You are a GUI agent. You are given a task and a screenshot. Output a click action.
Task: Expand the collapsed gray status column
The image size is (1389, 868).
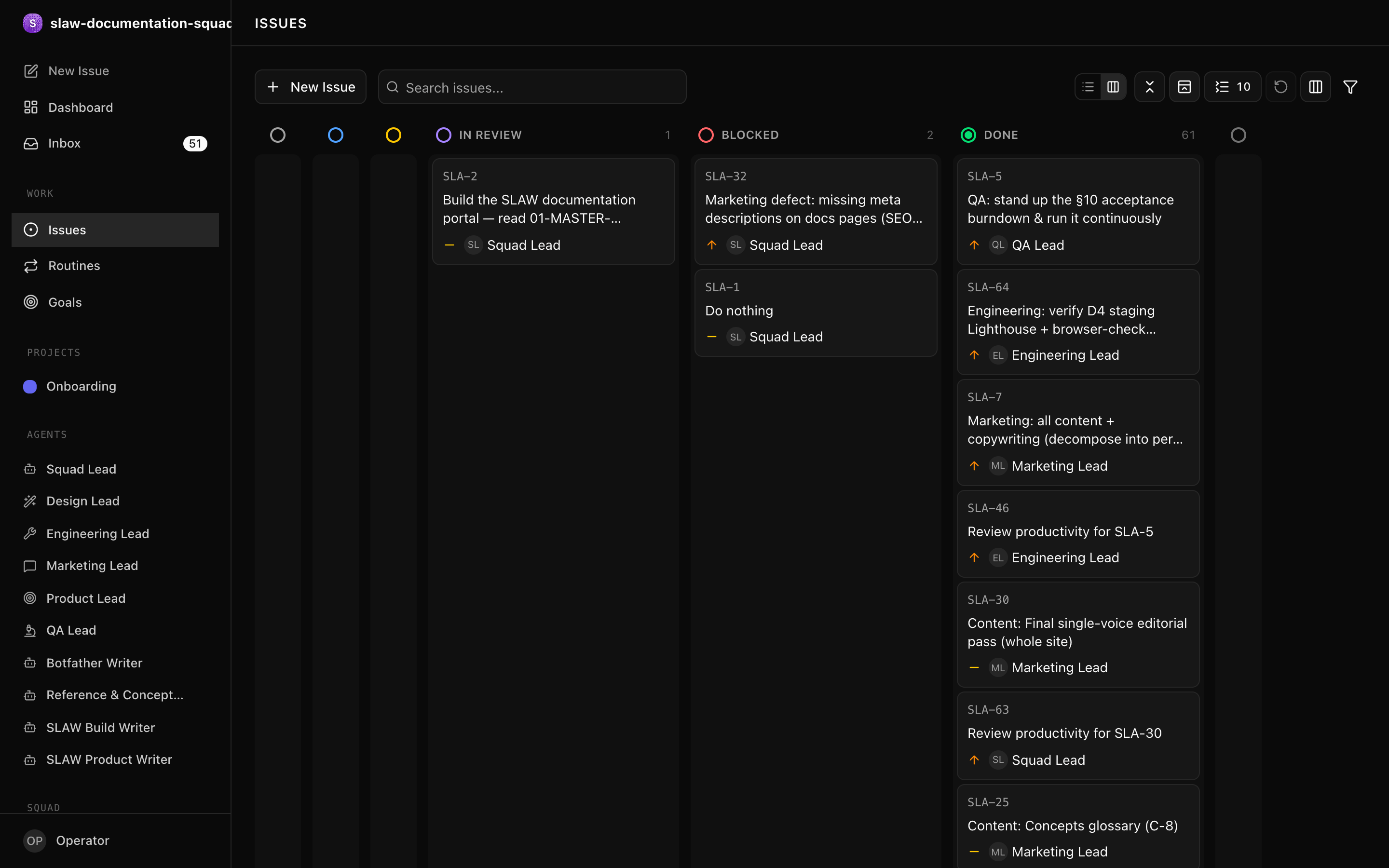278,135
